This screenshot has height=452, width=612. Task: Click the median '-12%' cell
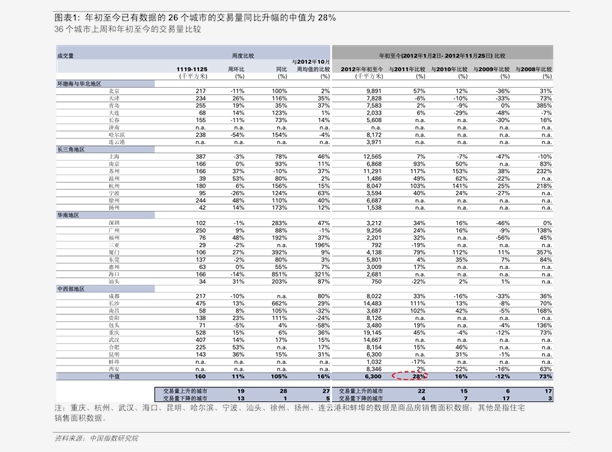503,377
